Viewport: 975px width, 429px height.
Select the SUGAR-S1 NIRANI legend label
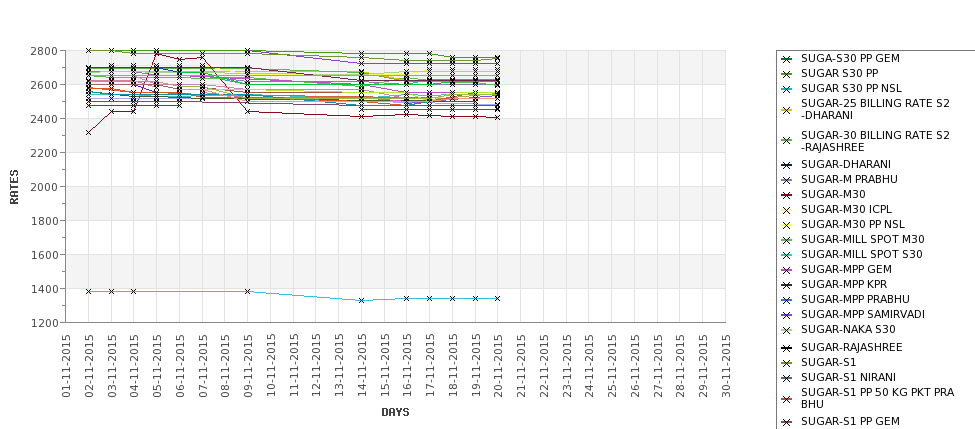click(x=848, y=377)
